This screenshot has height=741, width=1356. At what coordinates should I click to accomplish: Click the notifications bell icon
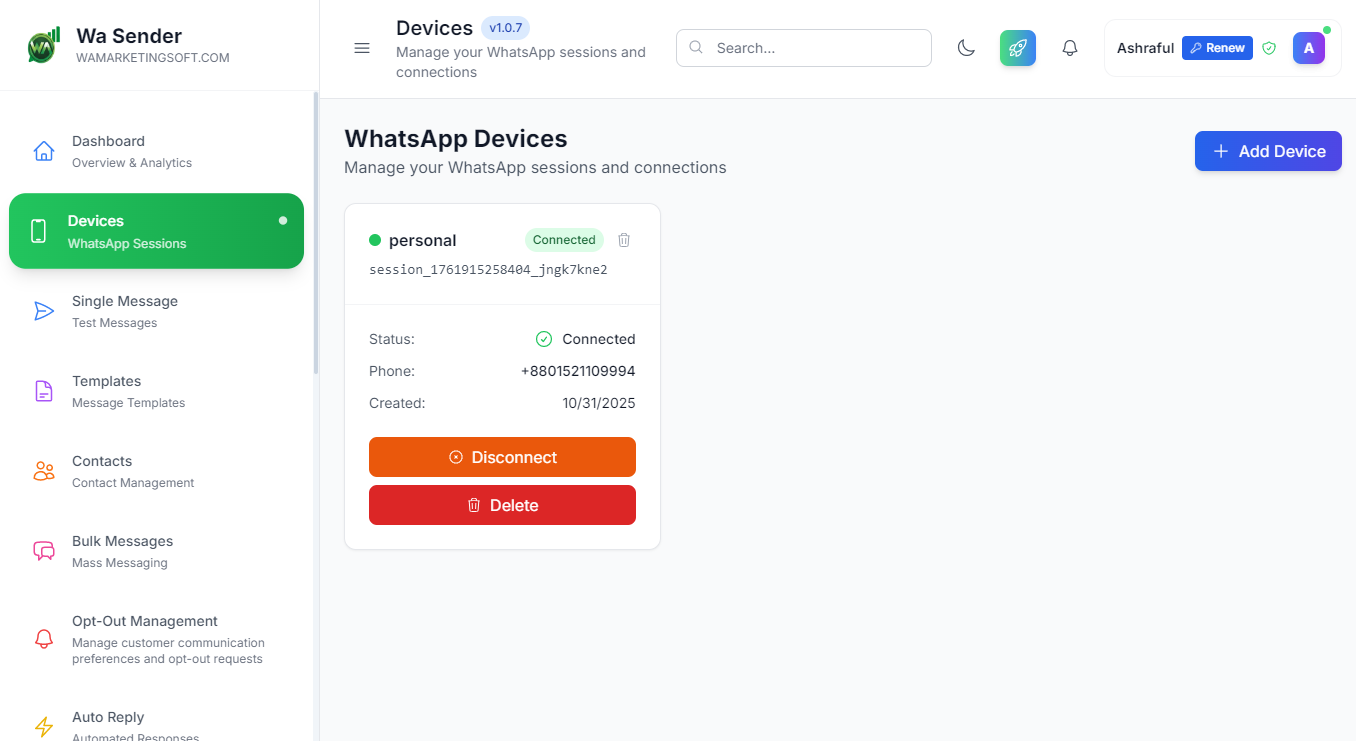click(x=1069, y=47)
